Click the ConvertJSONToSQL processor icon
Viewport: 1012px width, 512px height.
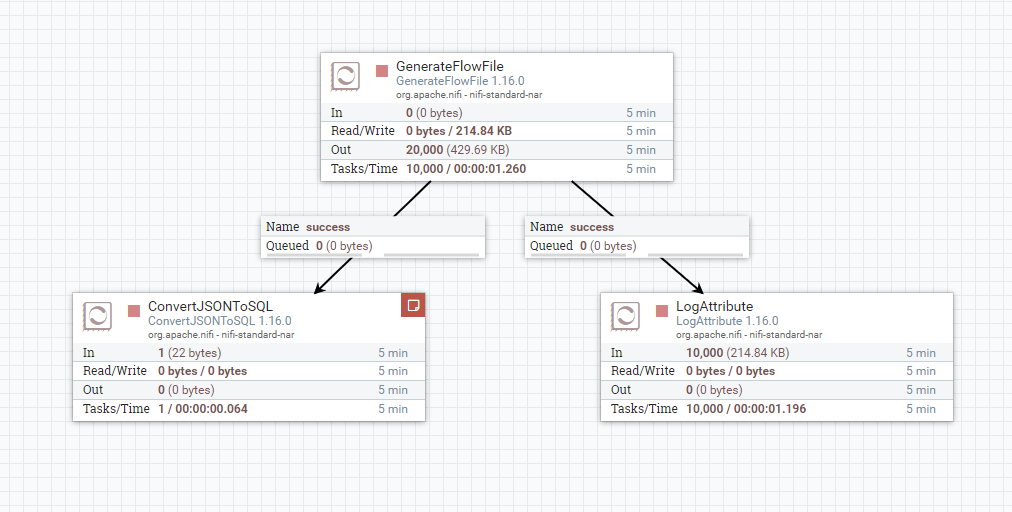click(97, 316)
